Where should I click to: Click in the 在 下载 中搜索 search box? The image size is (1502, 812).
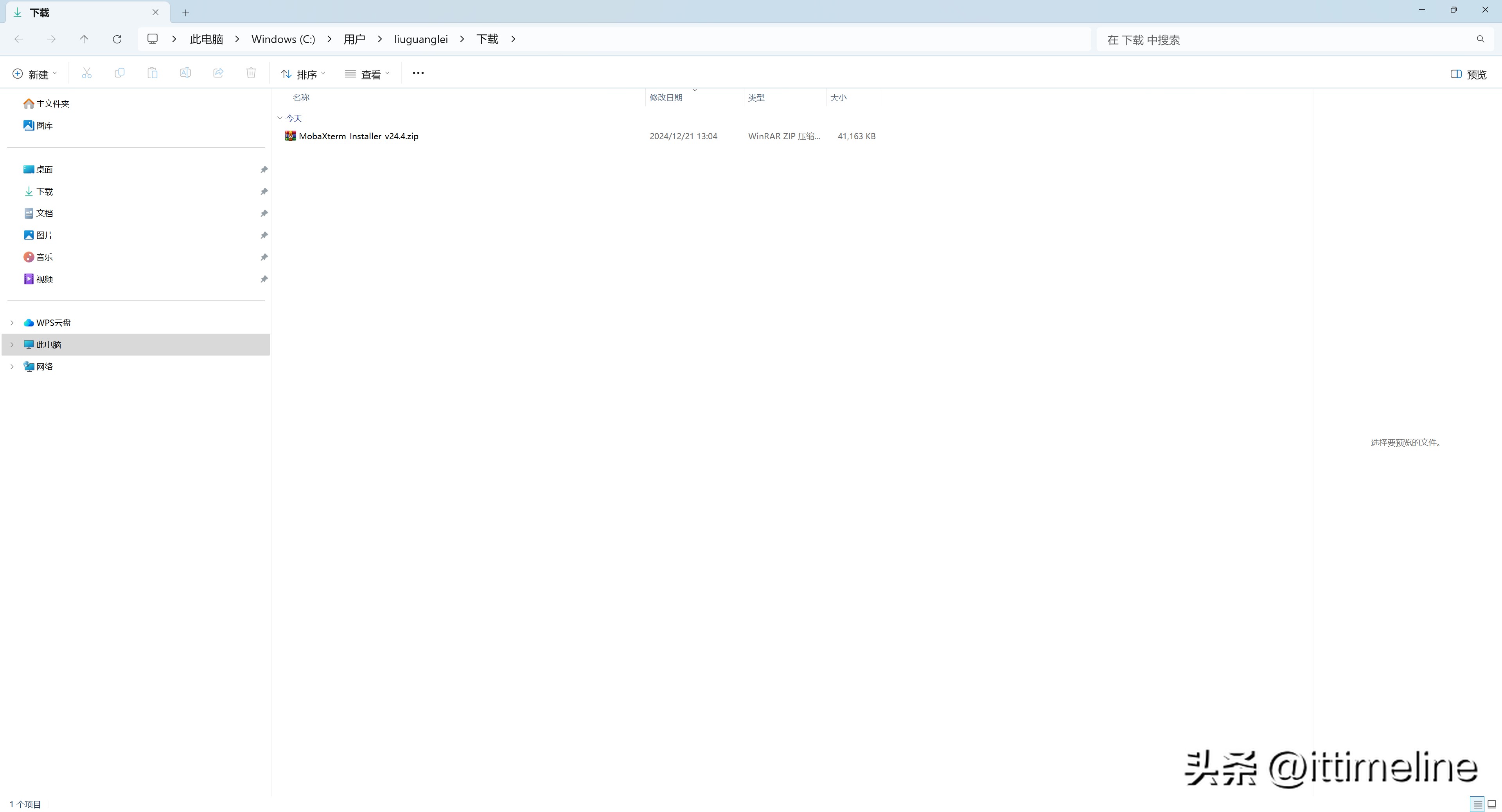click(x=1283, y=40)
